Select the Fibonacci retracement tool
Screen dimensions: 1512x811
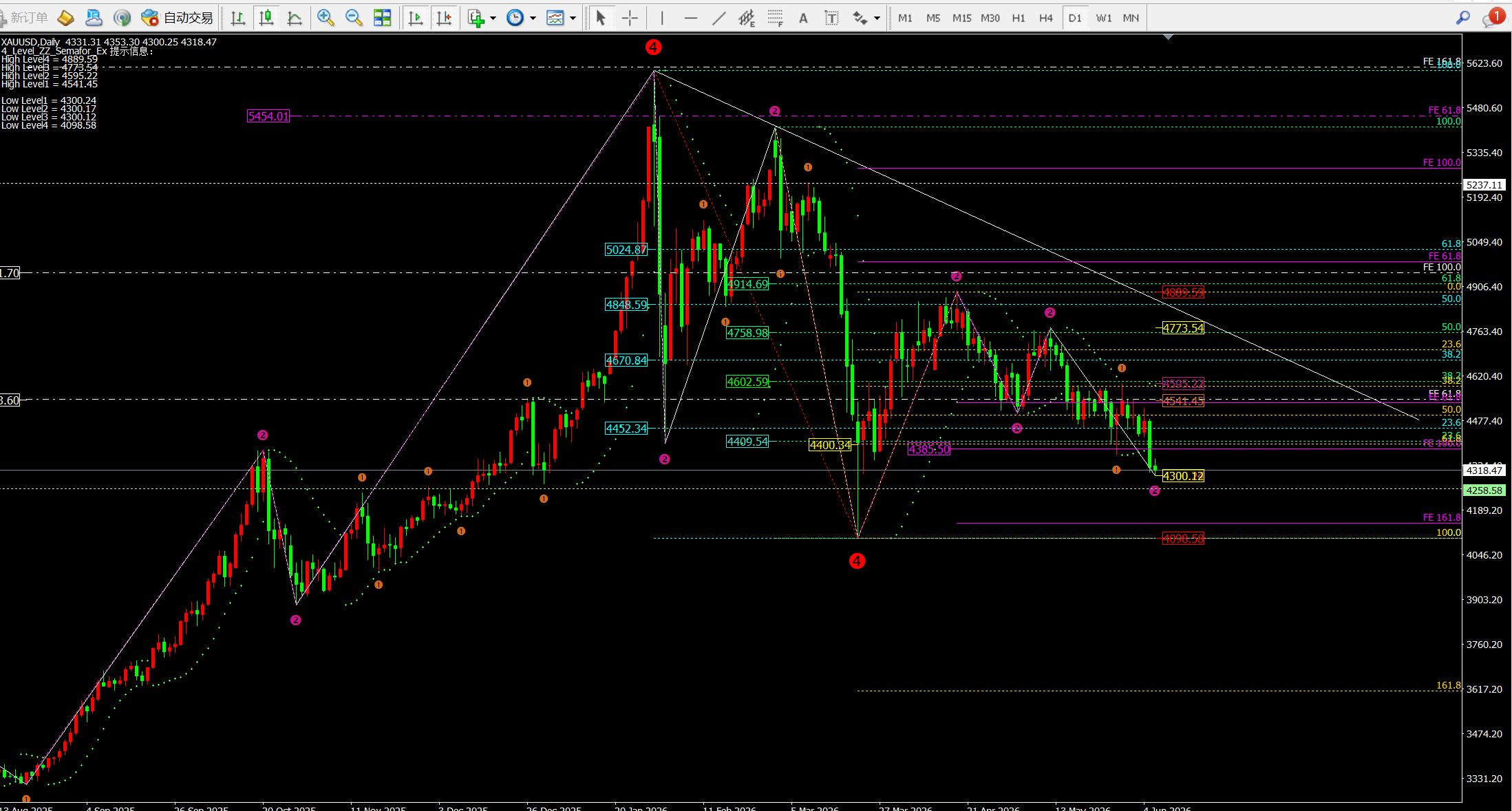pyautogui.click(x=776, y=18)
